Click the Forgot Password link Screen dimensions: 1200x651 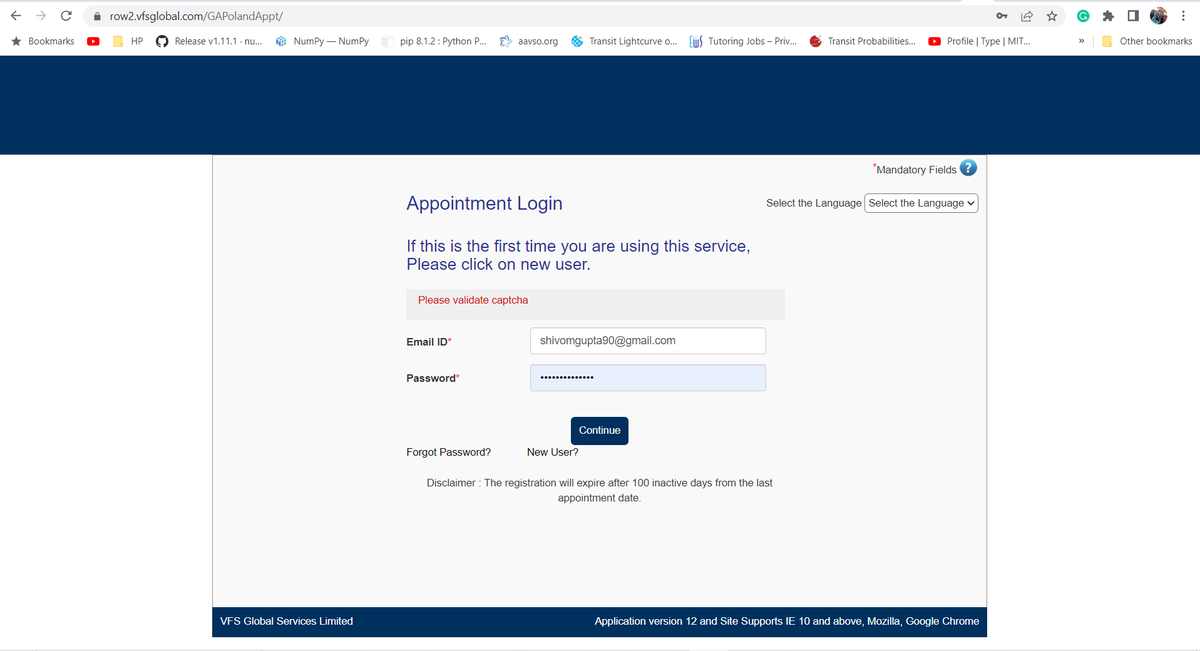pos(449,452)
